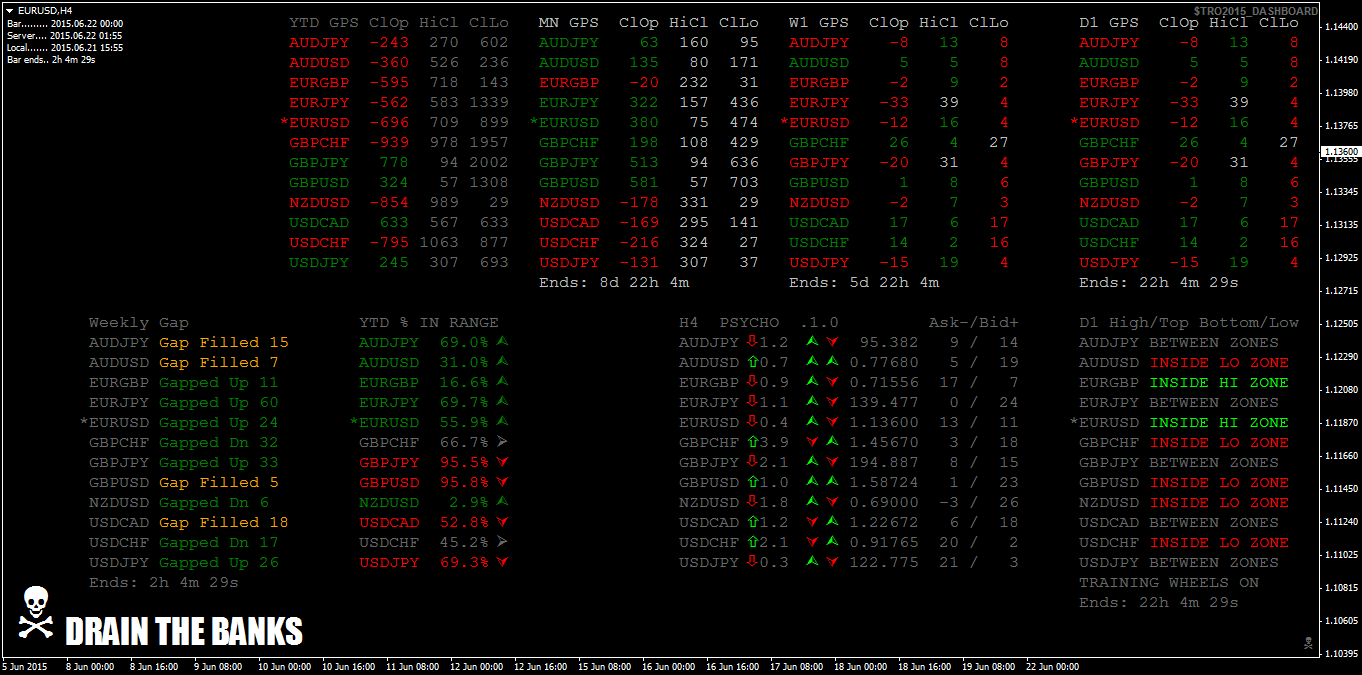Viewport: 1362px width, 675px height.
Task: Click EURJPY Gapped Up 60 row
Action: coord(184,402)
